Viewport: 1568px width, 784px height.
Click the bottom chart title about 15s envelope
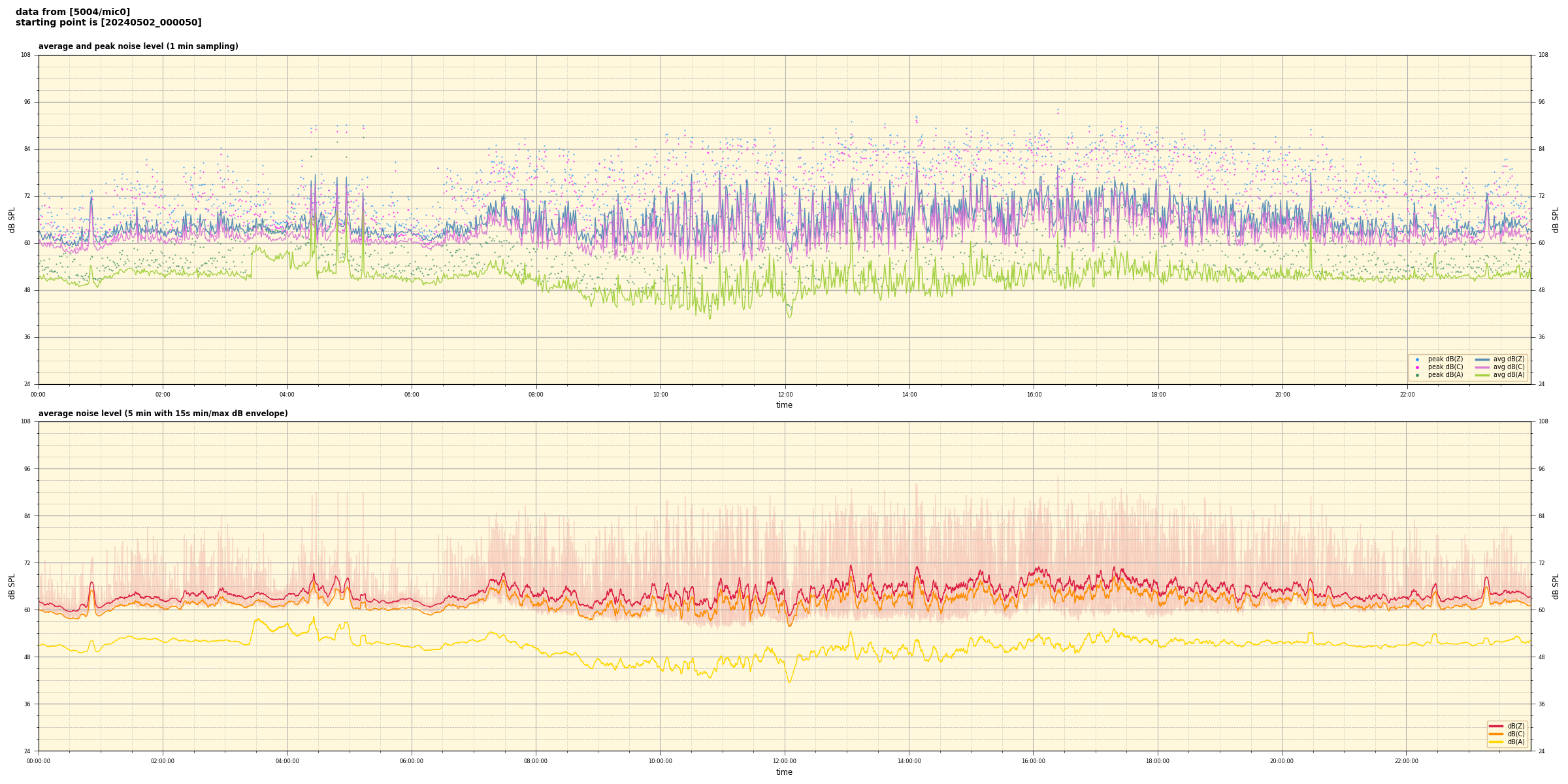(x=163, y=414)
